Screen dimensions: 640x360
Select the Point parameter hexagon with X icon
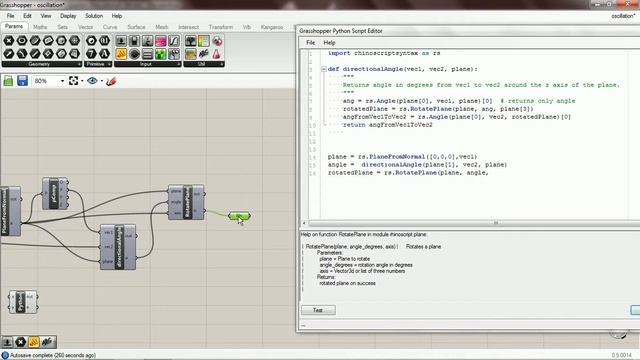tap(9, 40)
